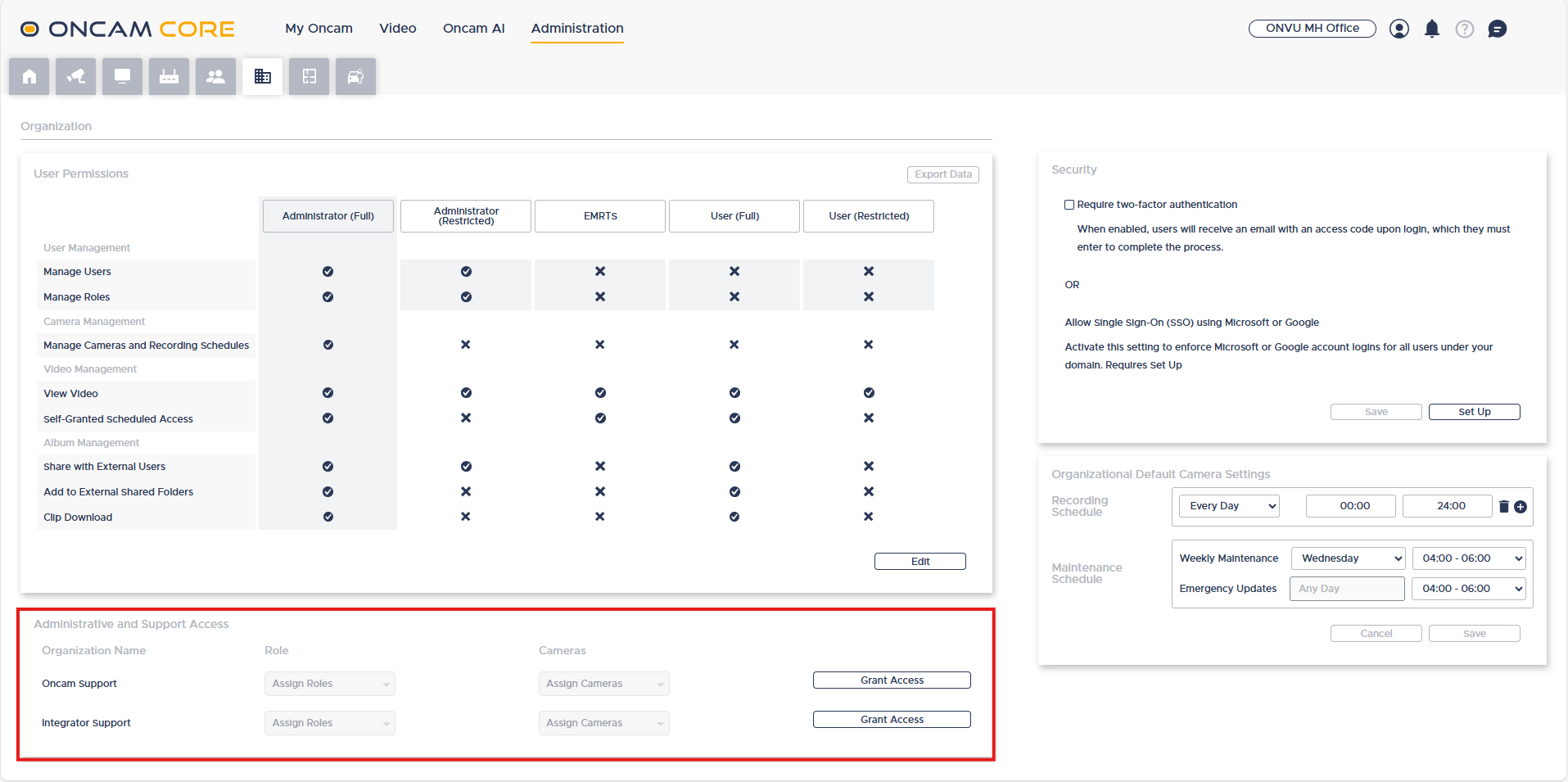Click Set Up in Security panel
This screenshot has width=1568, height=782.
tap(1475, 412)
